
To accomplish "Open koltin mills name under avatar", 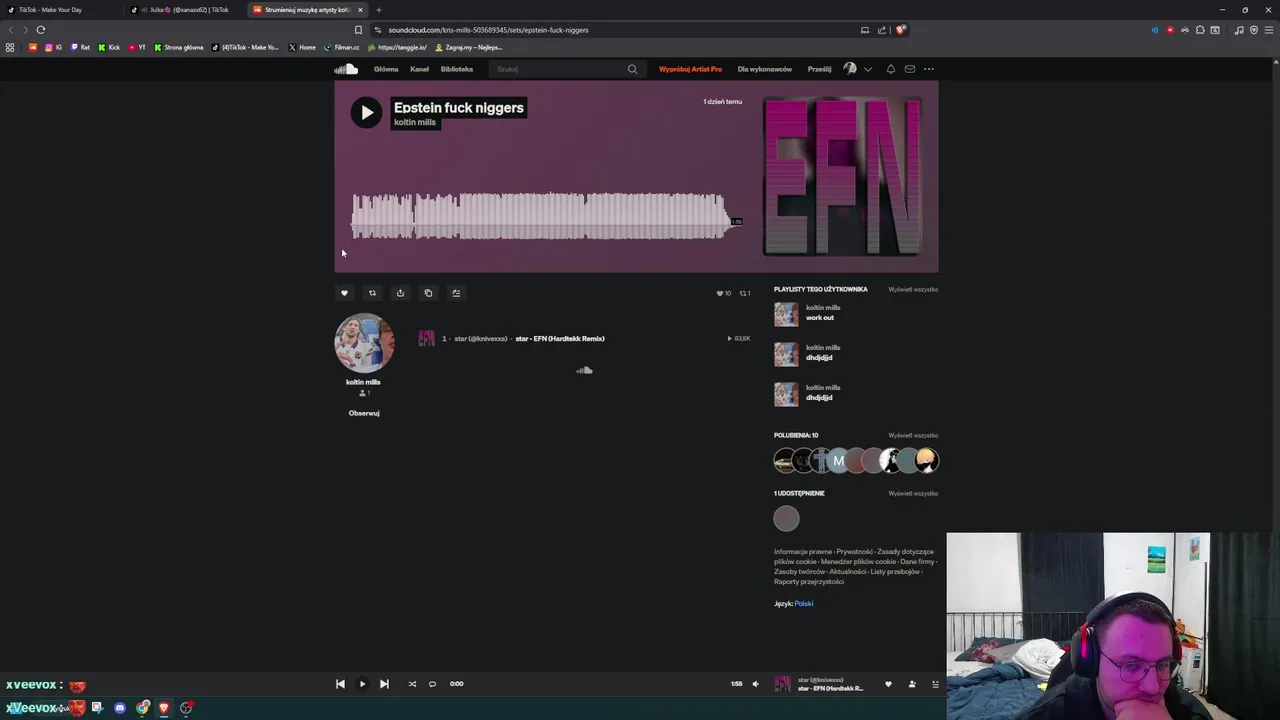I will [363, 382].
